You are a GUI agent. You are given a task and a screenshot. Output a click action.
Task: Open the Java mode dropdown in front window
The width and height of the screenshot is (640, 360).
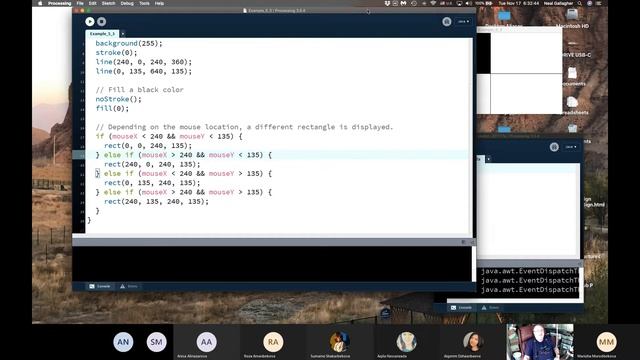(x=463, y=22)
